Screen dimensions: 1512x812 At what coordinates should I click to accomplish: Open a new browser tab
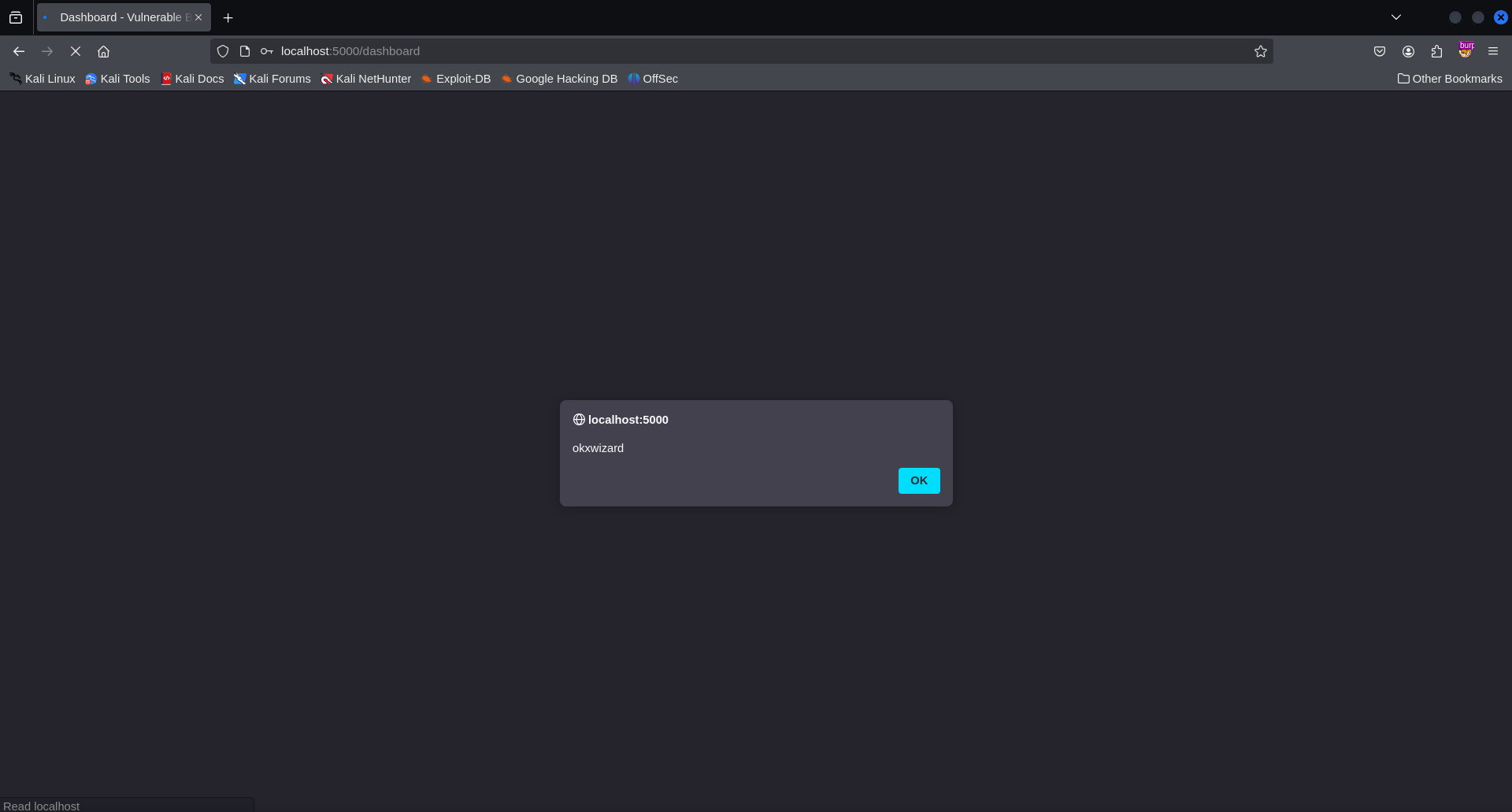point(228,17)
